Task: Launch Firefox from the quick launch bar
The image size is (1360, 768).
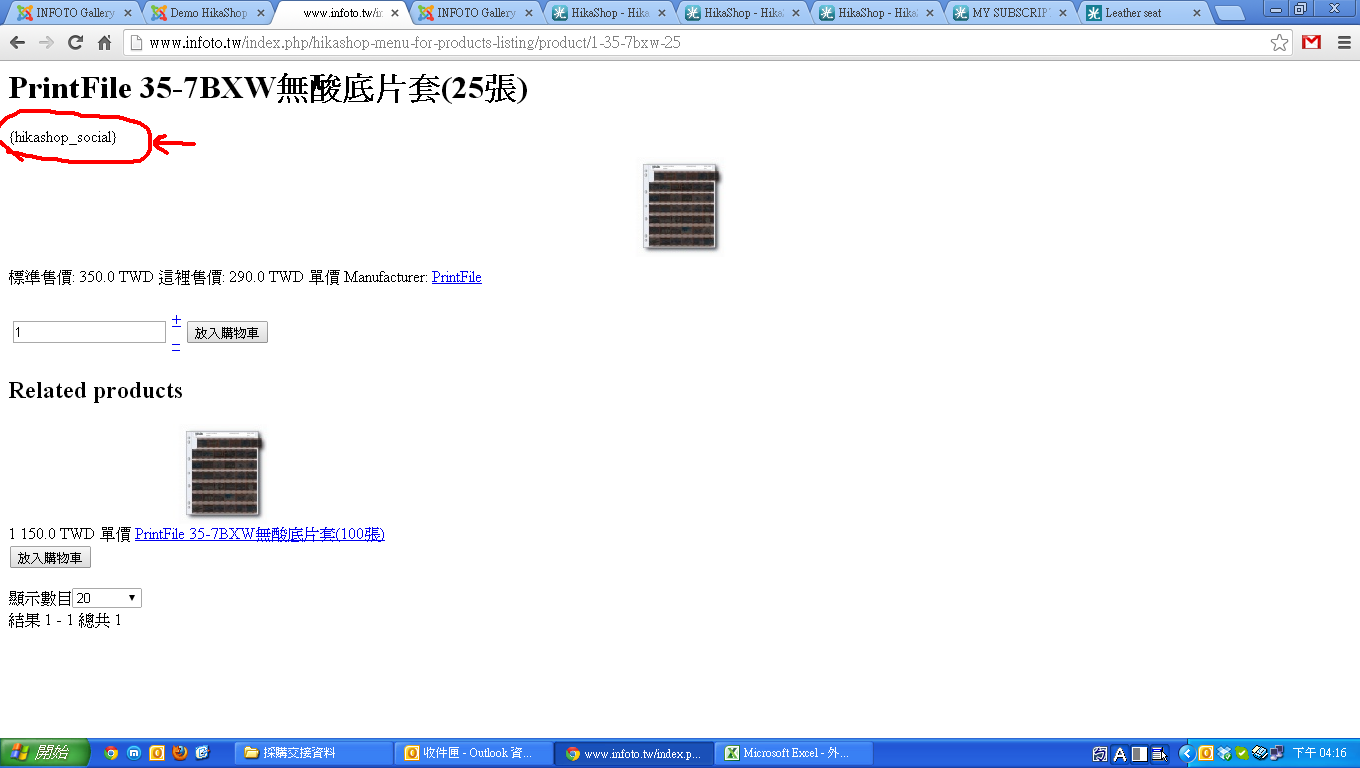Action: 180,753
